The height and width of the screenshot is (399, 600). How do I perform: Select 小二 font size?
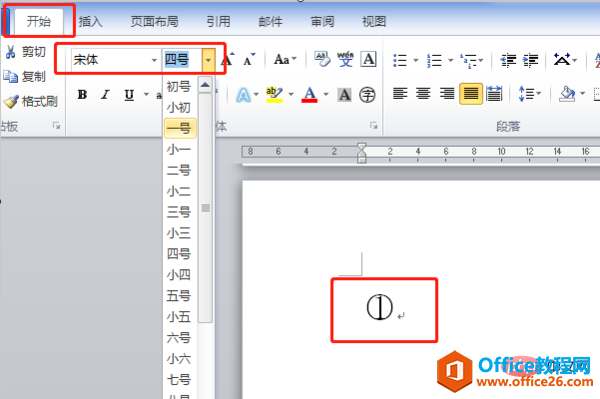(179, 191)
